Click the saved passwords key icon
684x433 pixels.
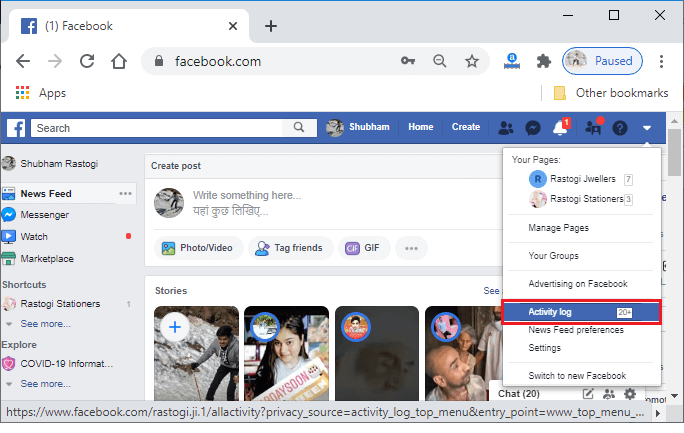[x=408, y=61]
